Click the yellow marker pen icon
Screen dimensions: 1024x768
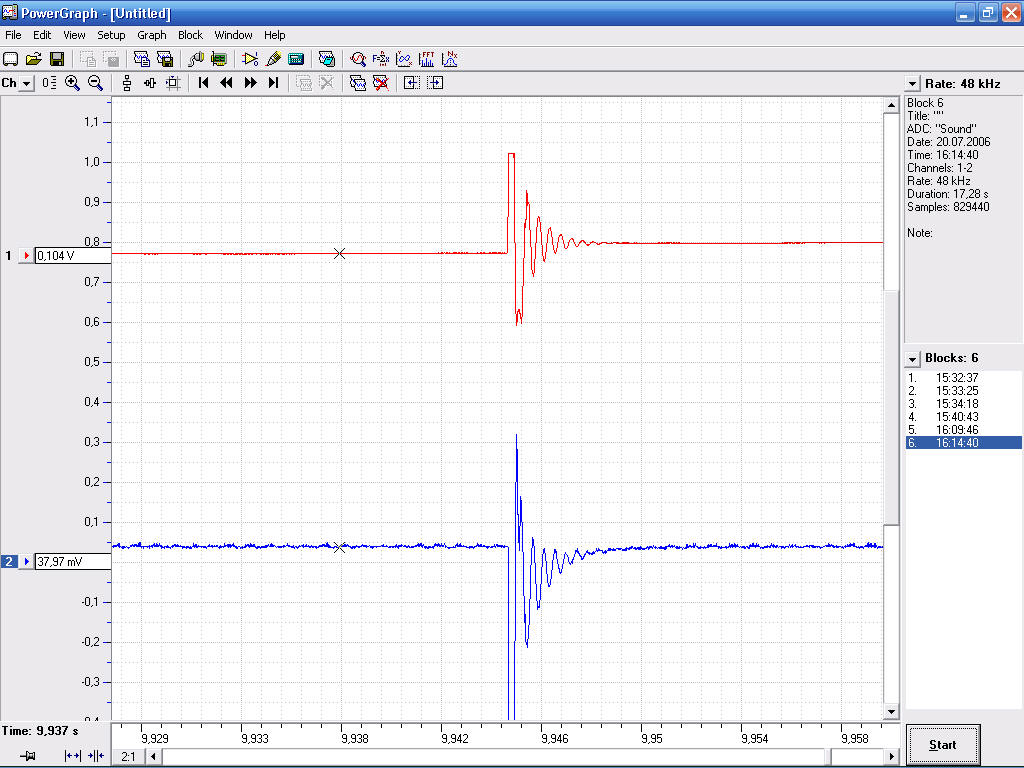[273, 59]
